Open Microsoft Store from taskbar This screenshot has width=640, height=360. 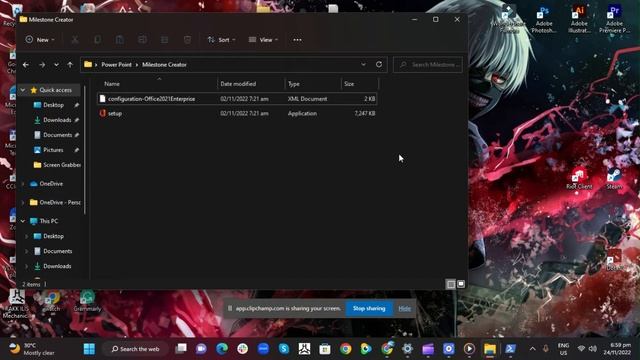pos(325,349)
